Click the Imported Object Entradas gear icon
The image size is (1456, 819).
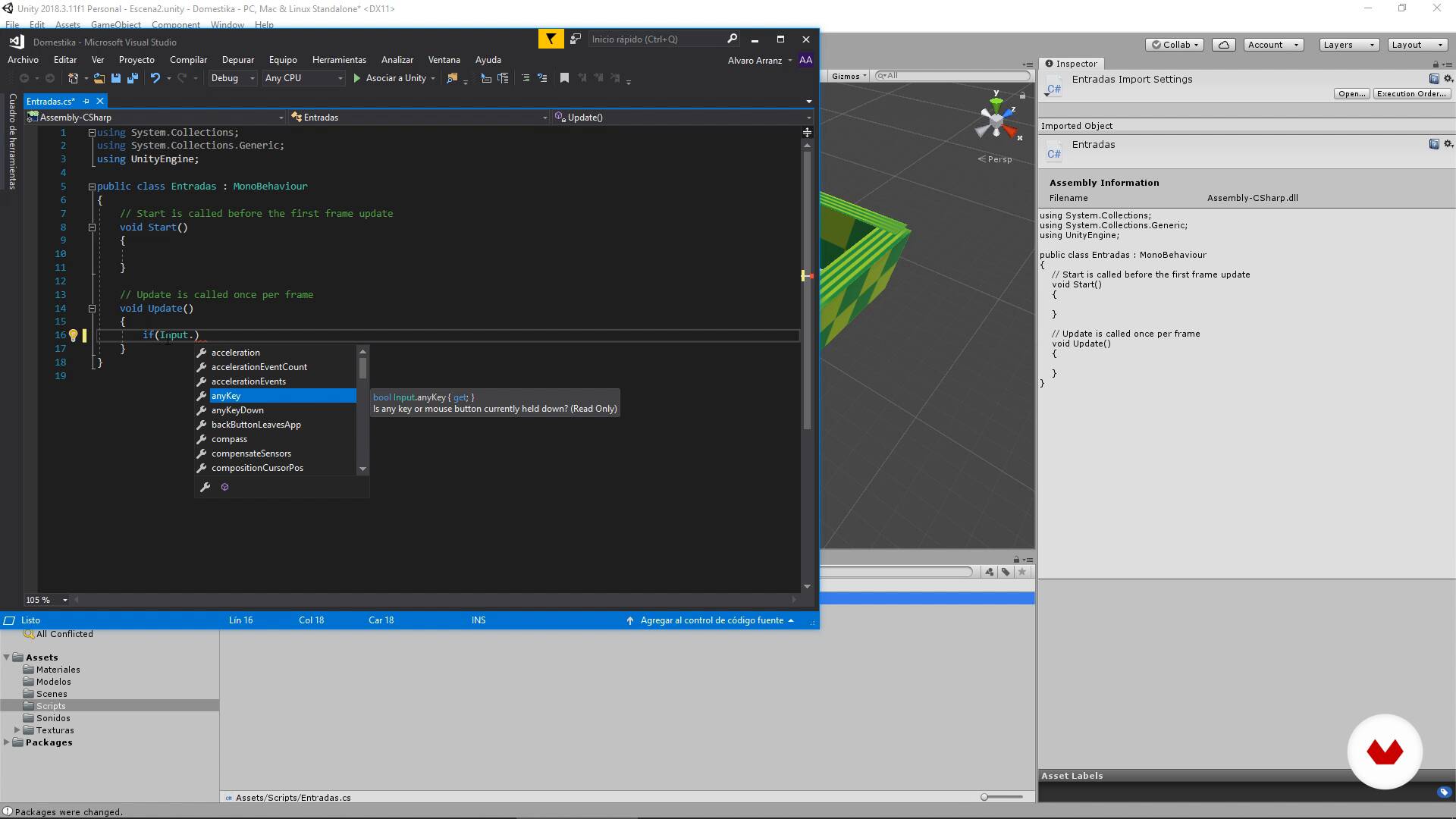pos(1448,144)
